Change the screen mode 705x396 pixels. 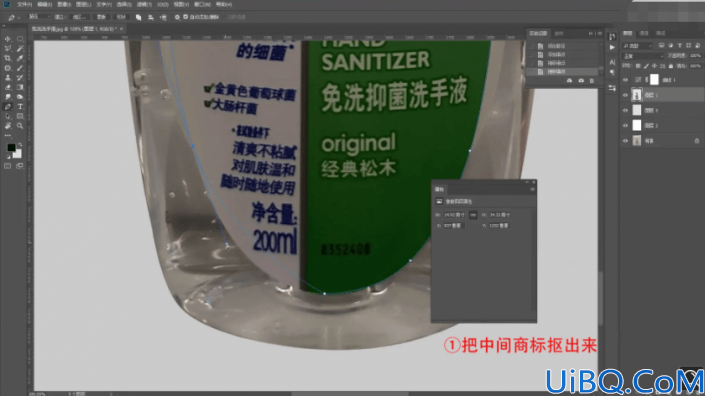pos(20,166)
